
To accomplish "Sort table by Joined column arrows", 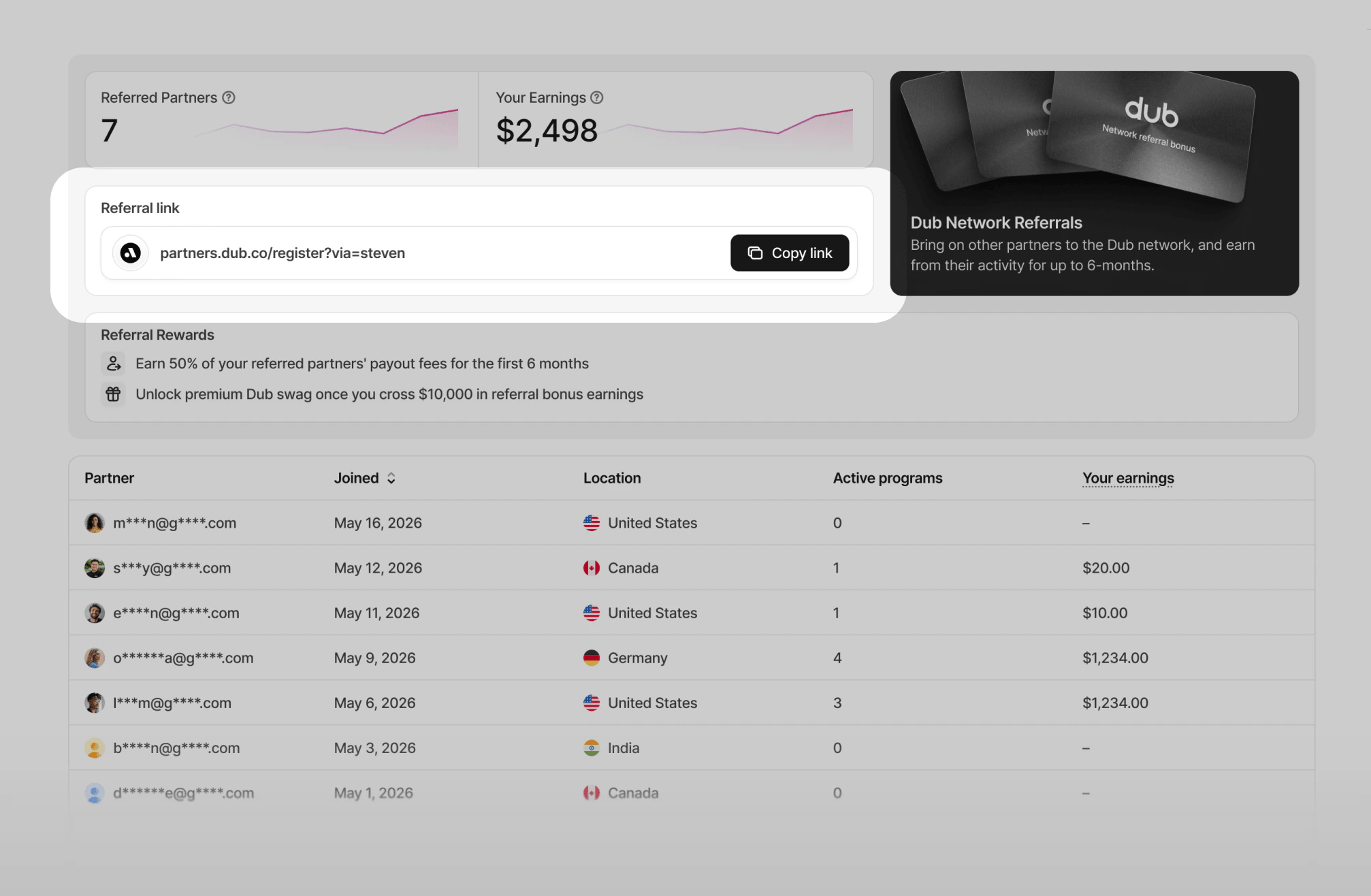I will tap(391, 479).
